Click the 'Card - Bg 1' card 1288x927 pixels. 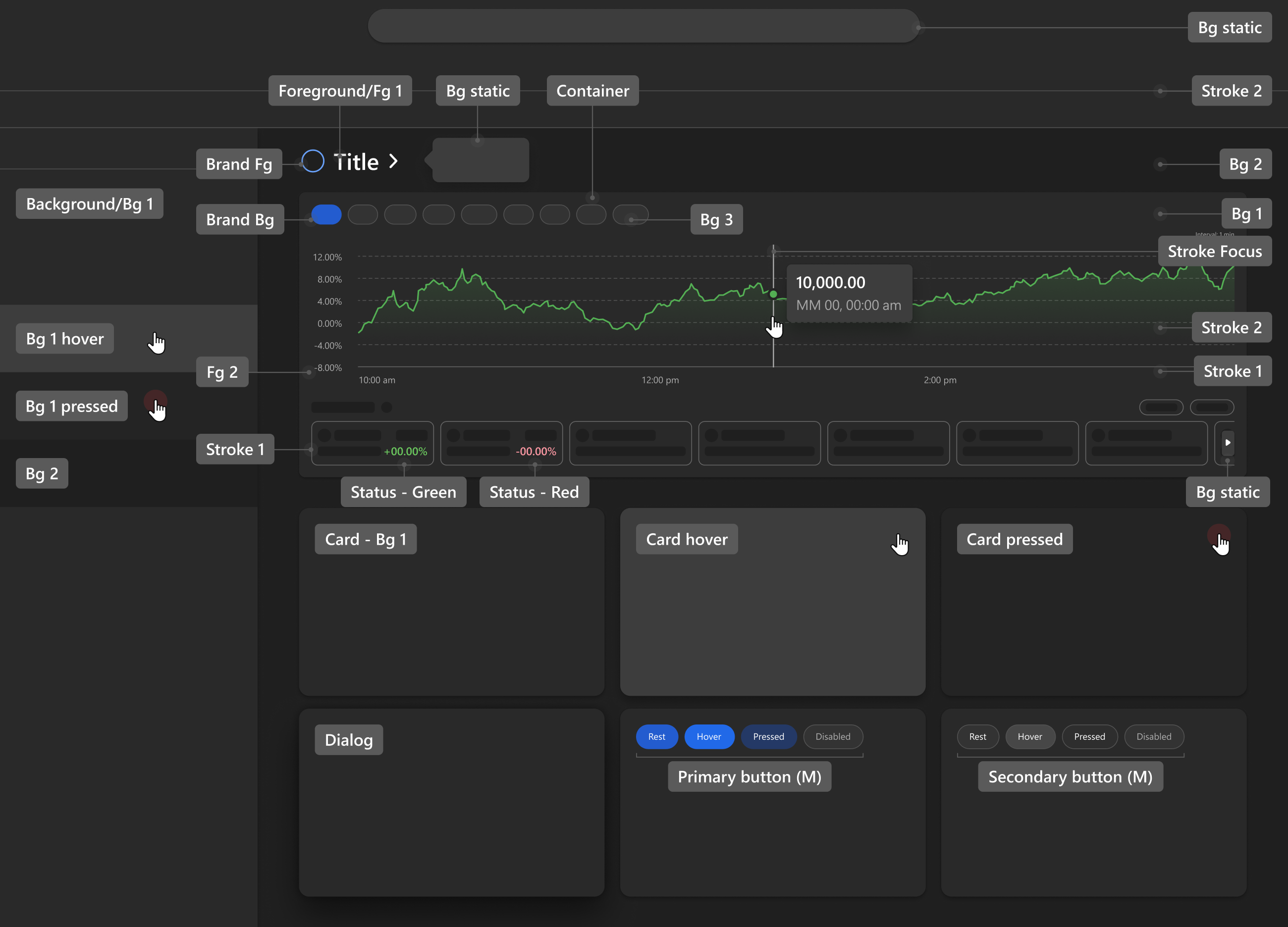coord(451,602)
